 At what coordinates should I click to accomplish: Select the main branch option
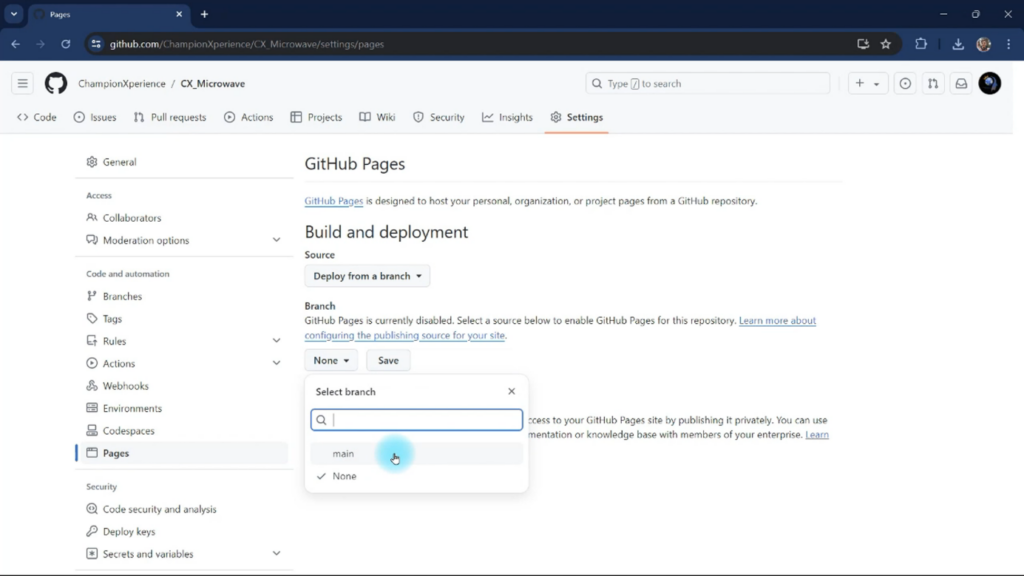(x=417, y=453)
